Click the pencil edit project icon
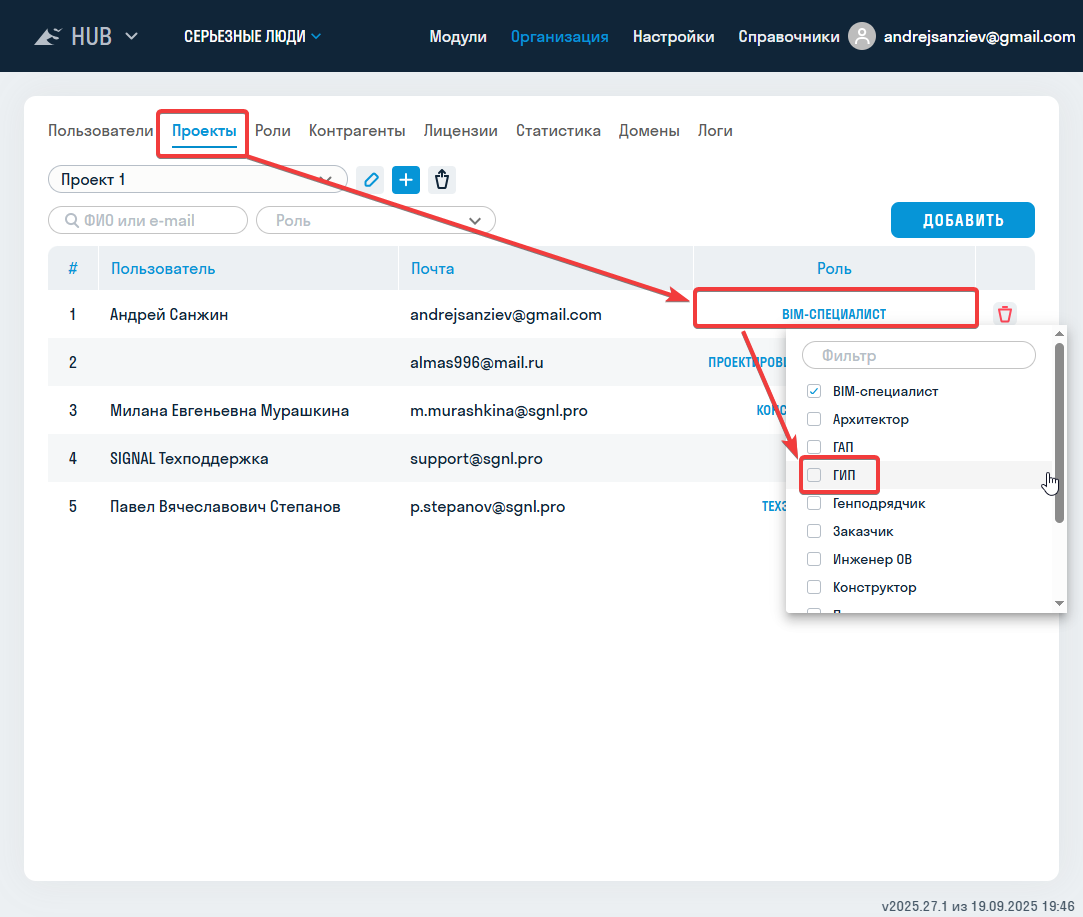The height and width of the screenshot is (917, 1083). tap(371, 180)
